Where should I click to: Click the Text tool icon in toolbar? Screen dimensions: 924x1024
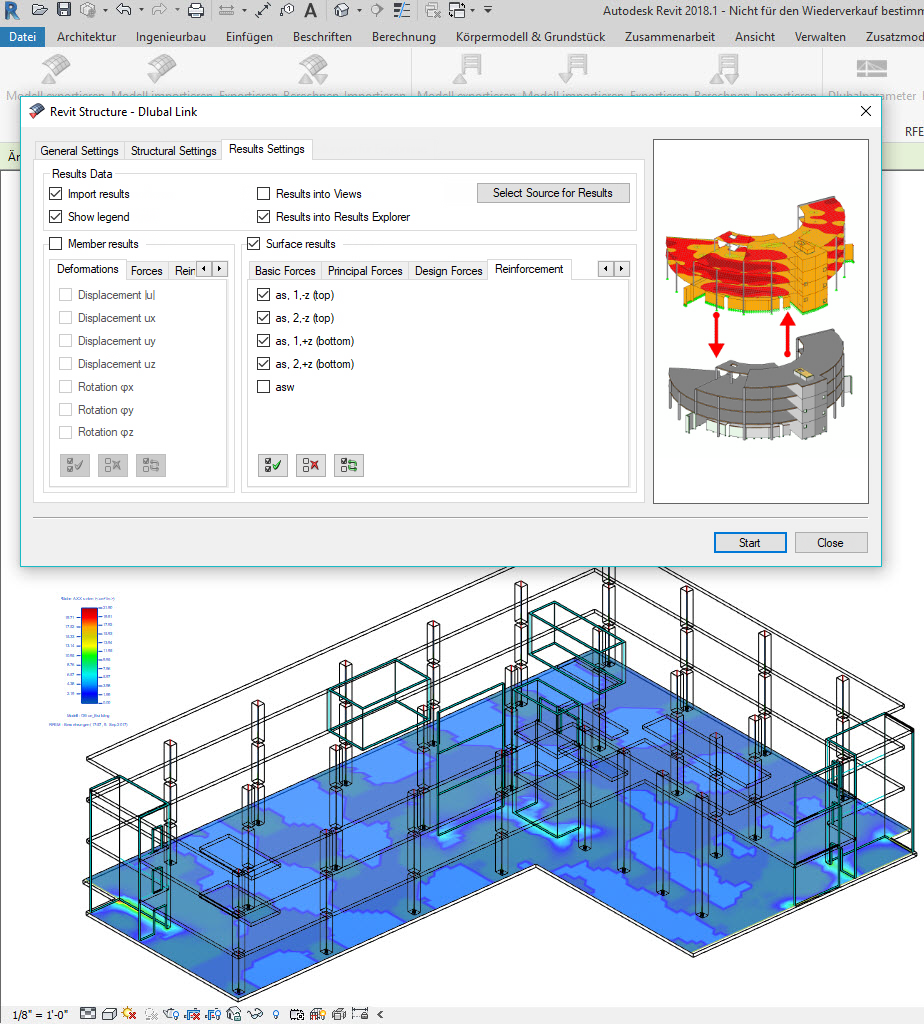click(x=311, y=11)
